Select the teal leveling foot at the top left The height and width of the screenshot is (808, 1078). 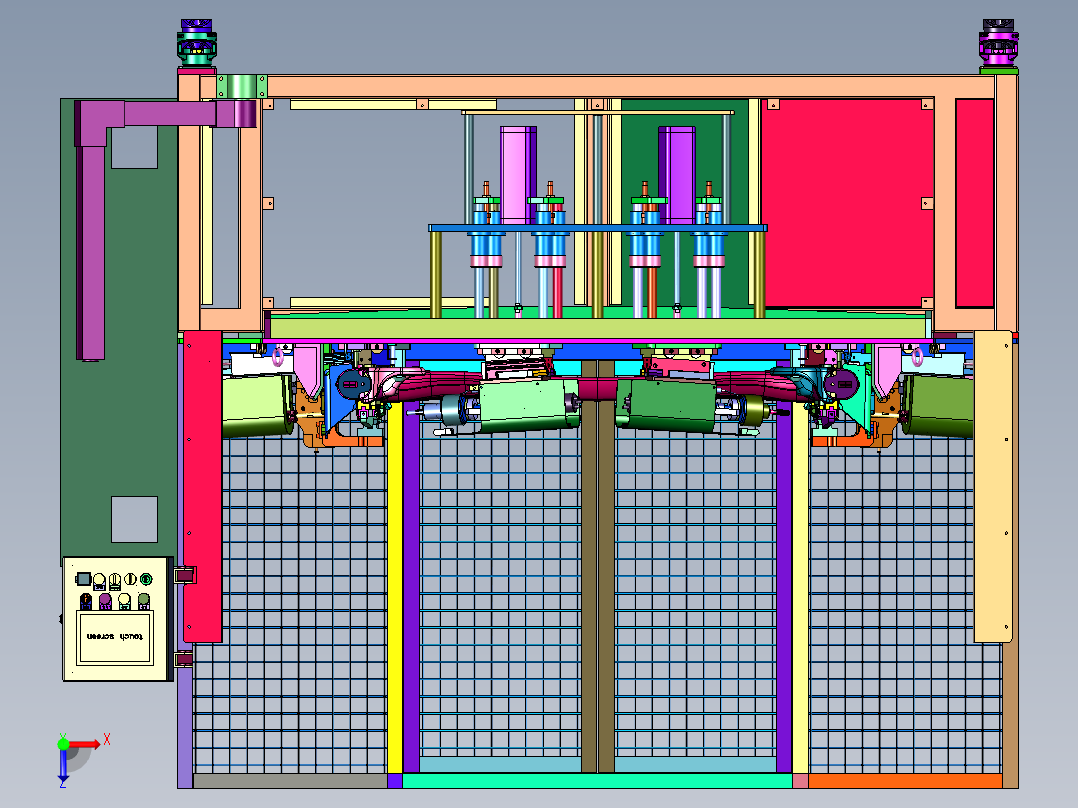pyautogui.click(x=197, y=43)
